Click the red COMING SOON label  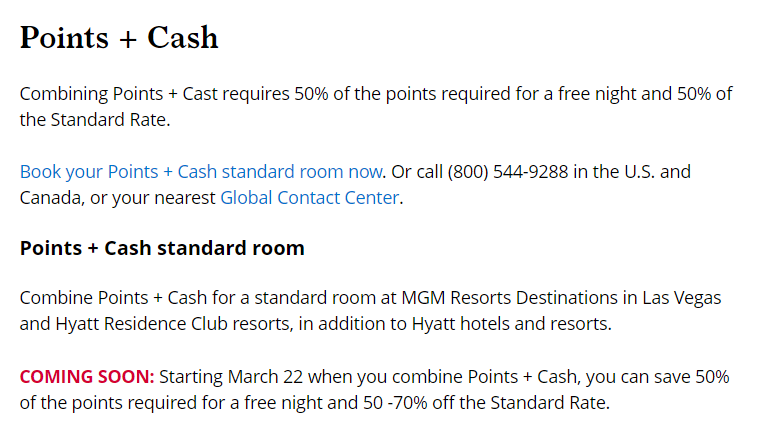[87, 377]
